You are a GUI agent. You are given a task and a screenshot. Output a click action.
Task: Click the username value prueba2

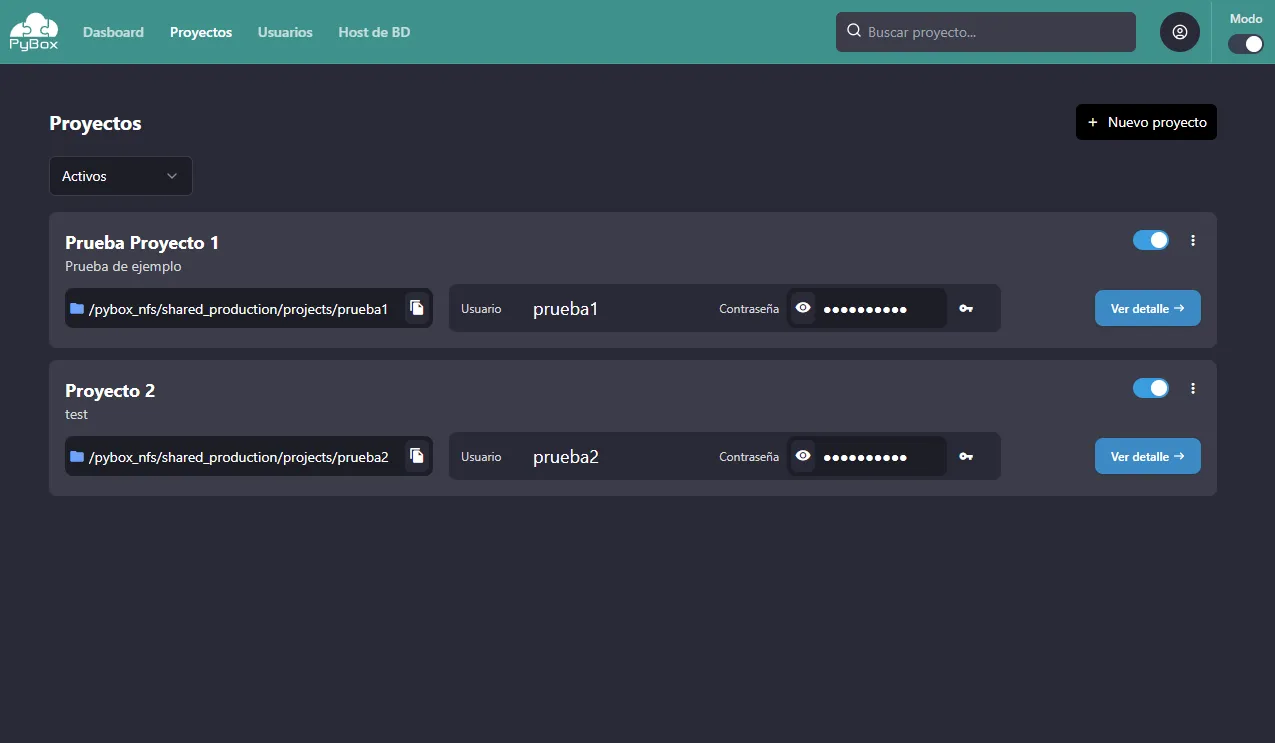tap(566, 457)
